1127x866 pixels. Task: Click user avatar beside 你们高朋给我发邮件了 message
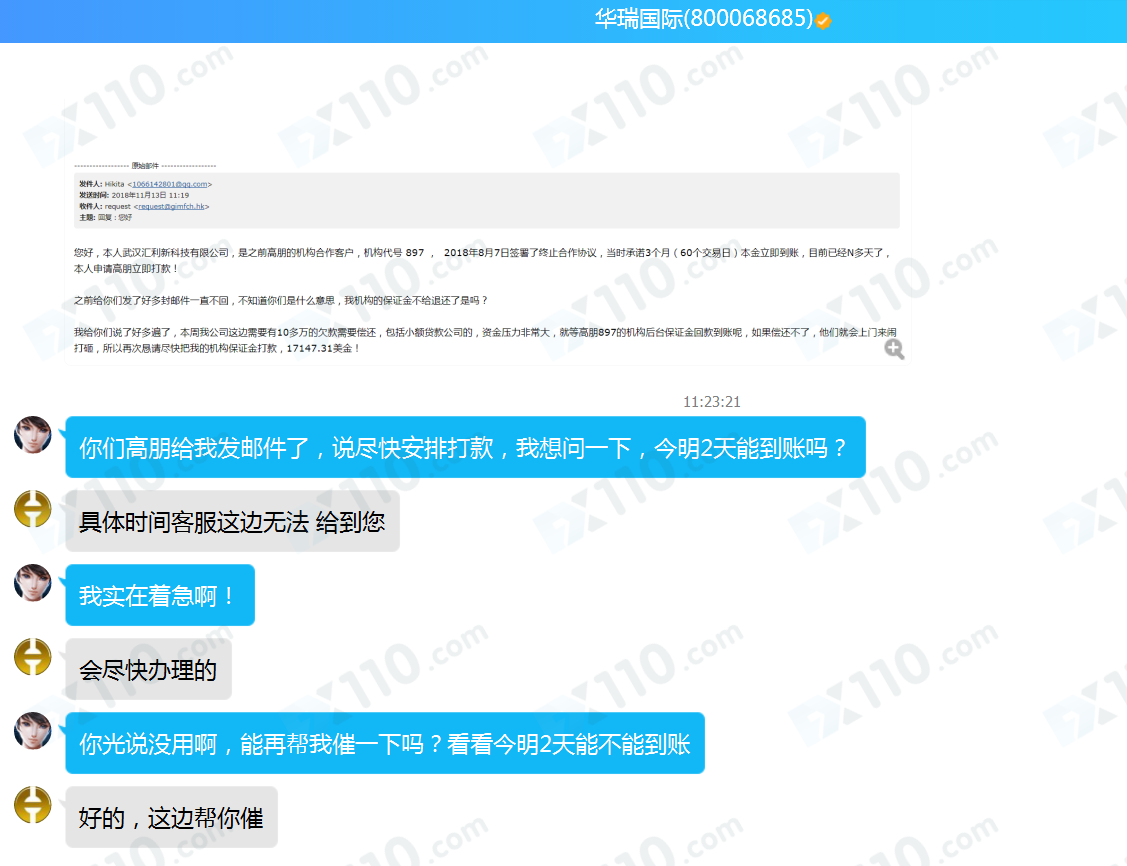coord(33,434)
